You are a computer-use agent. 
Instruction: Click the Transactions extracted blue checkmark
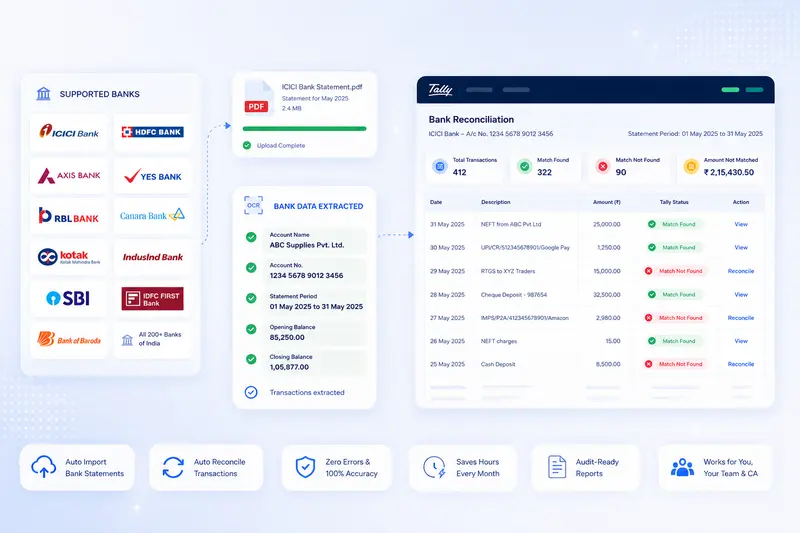251,392
